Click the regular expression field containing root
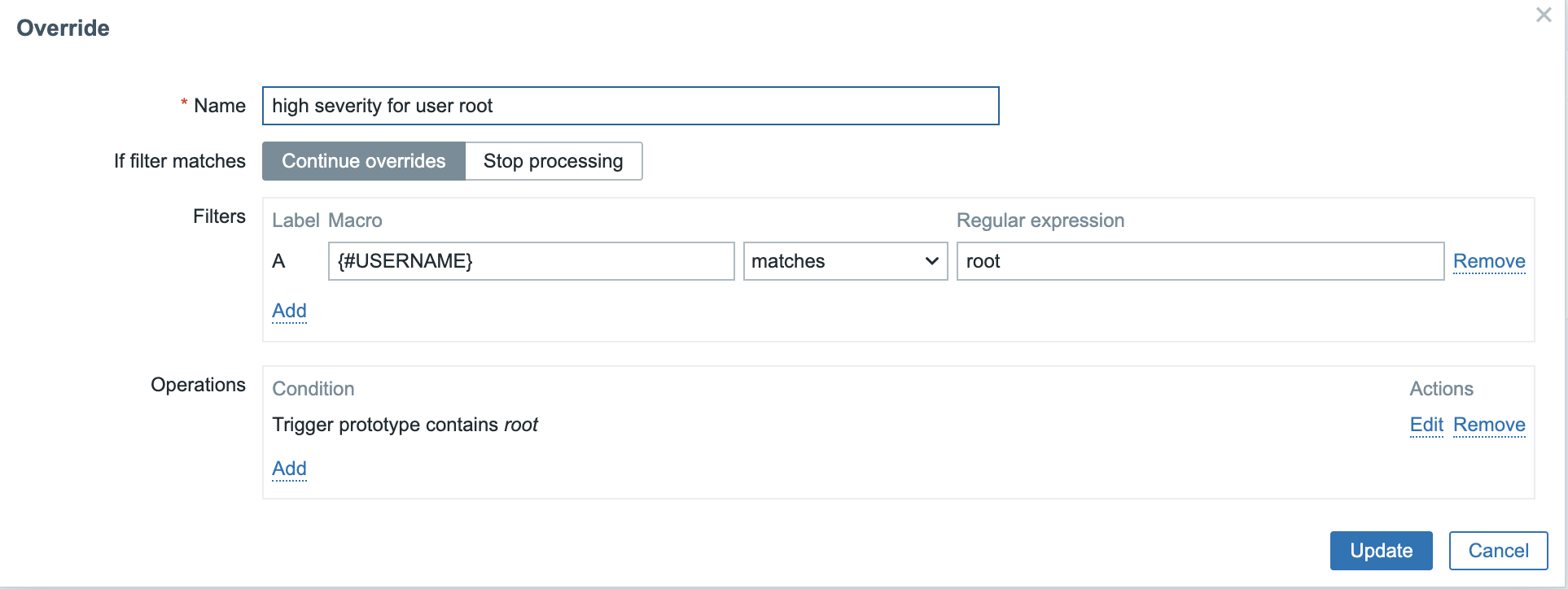 pos(1200,261)
